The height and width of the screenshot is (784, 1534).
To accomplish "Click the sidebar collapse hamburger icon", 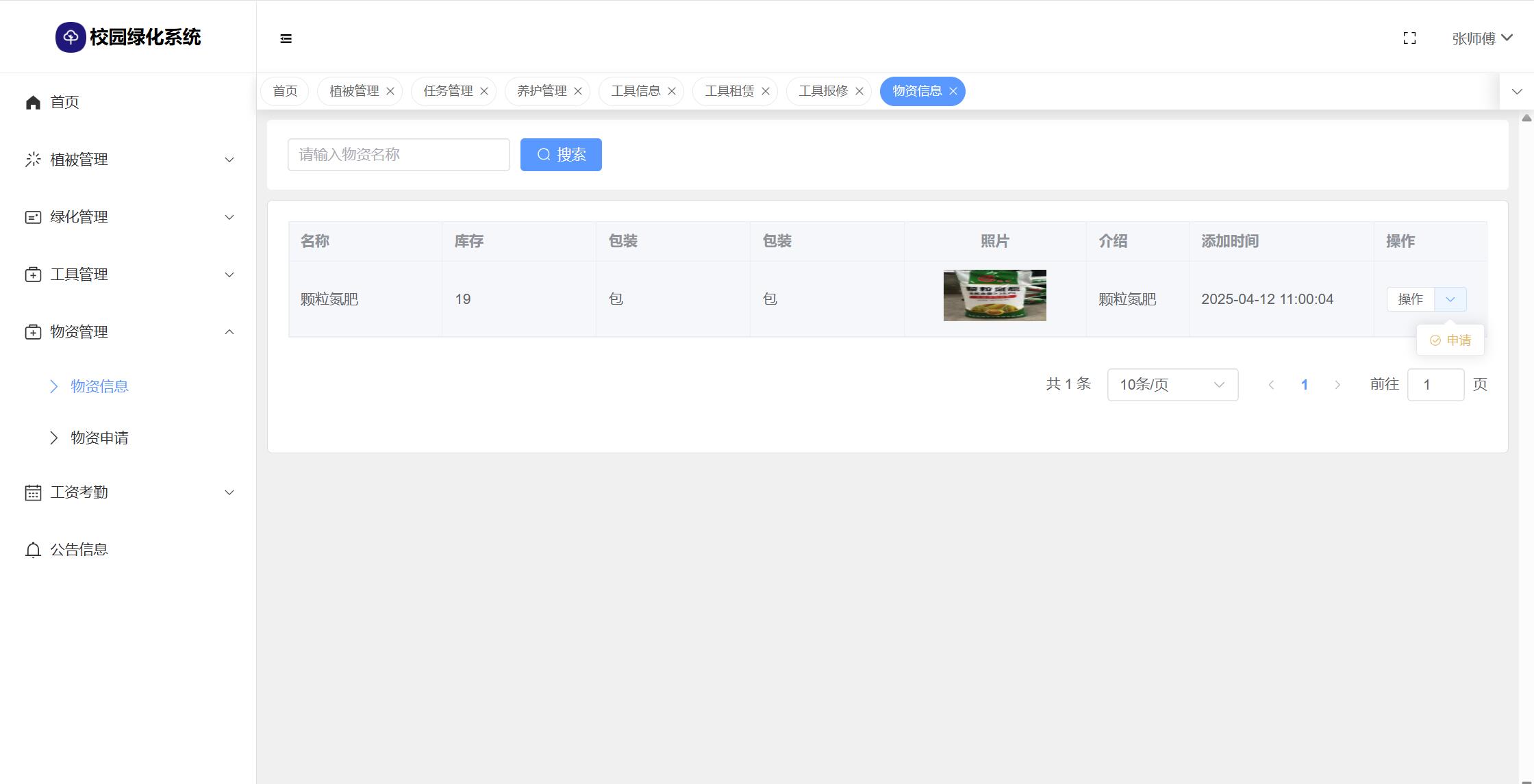I will pos(286,39).
